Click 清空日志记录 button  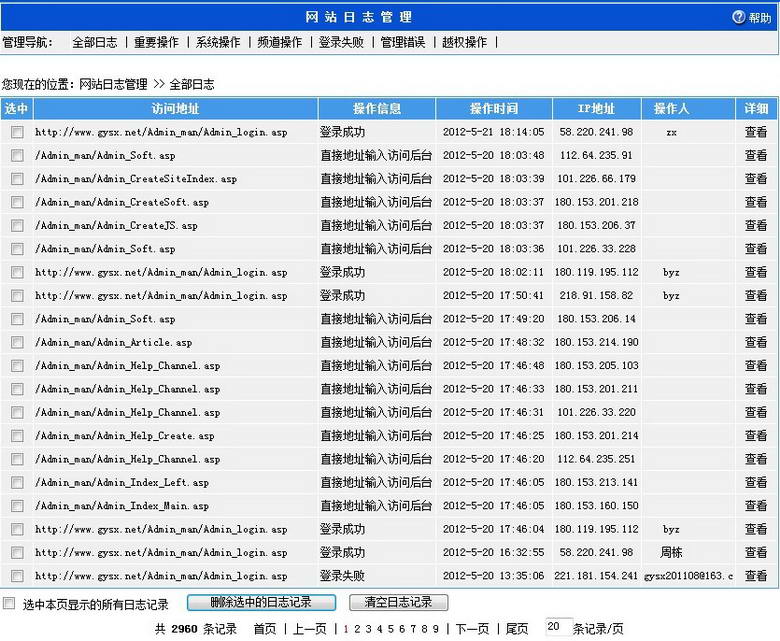coord(398,603)
